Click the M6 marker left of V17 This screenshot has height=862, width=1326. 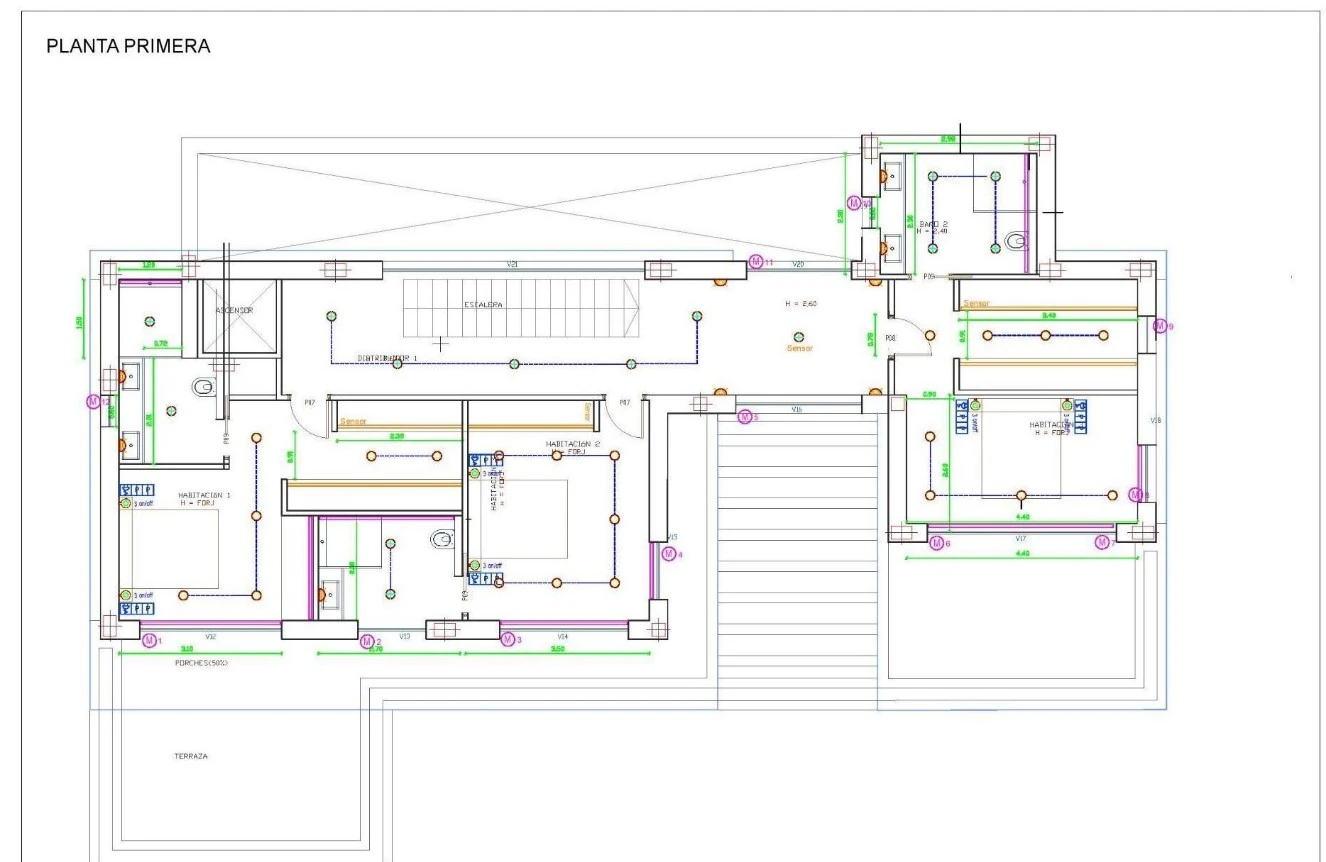936,542
